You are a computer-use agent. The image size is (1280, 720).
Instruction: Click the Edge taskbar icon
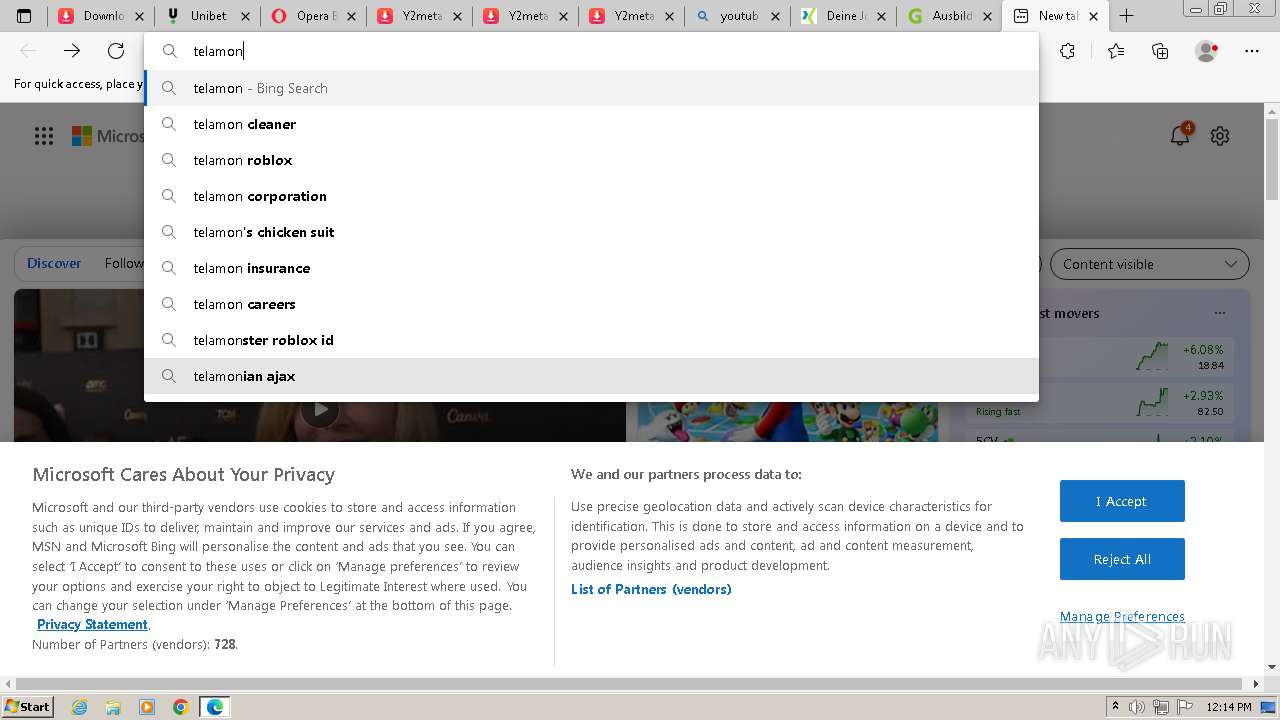point(215,707)
